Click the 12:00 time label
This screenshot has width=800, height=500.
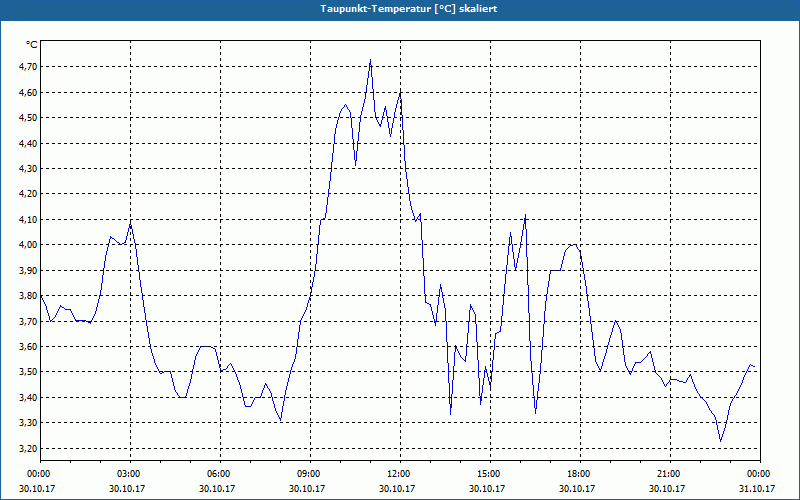(x=399, y=474)
